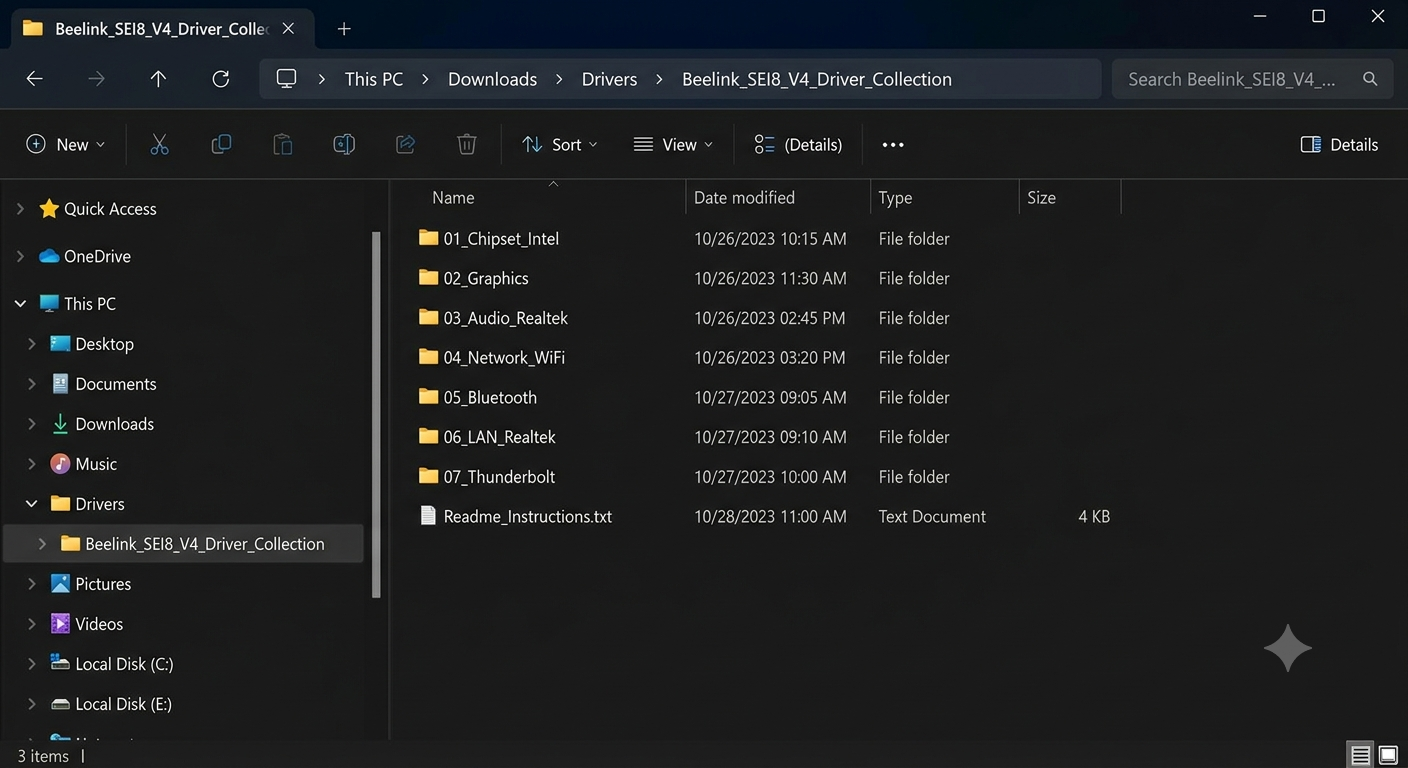Switch to large thumbnails view icon in status bar
The height and width of the screenshot is (768, 1408).
pos(1388,755)
